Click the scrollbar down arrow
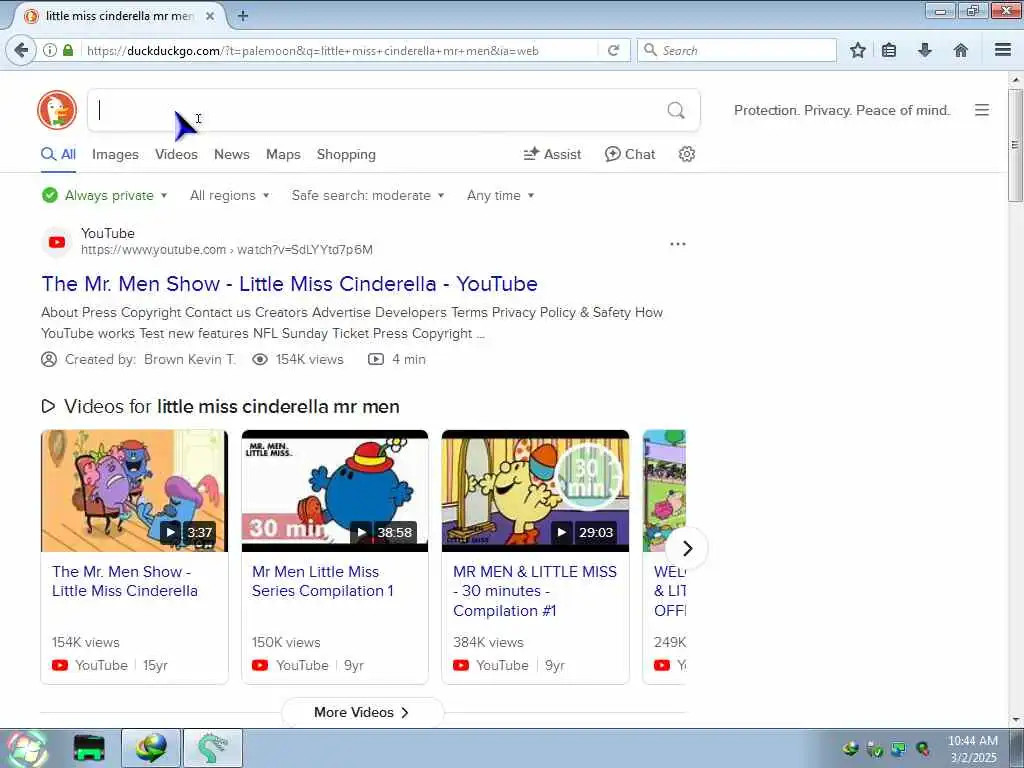 point(1015,720)
